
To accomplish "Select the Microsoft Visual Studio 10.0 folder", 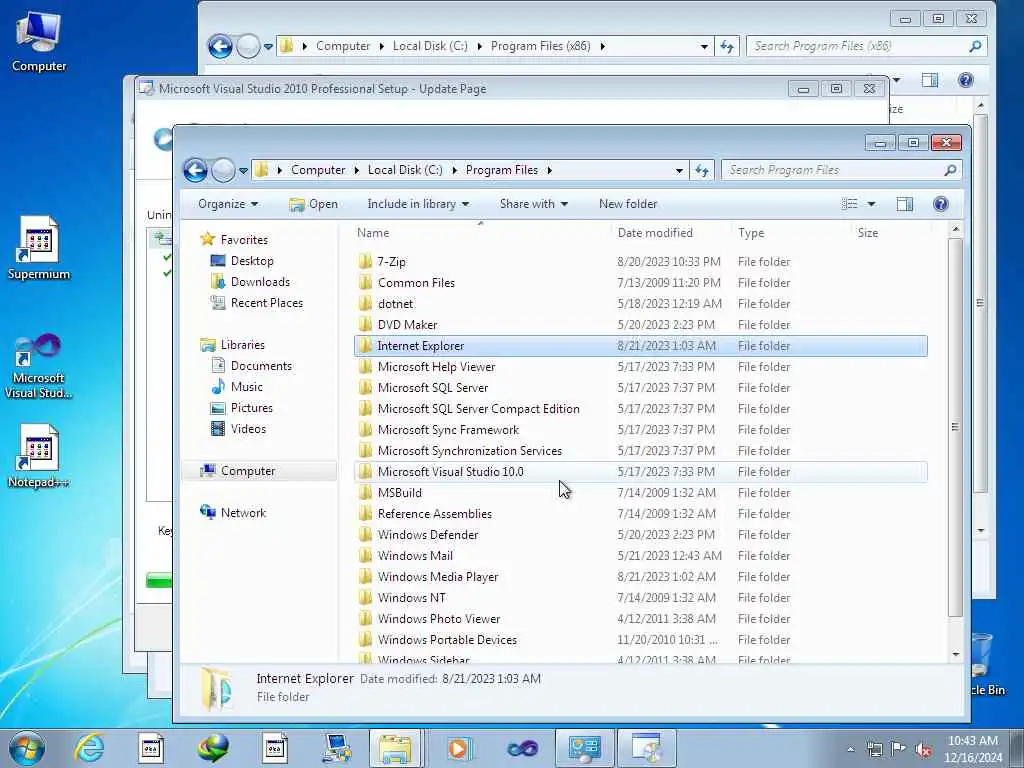I will [x=641, y=472].
